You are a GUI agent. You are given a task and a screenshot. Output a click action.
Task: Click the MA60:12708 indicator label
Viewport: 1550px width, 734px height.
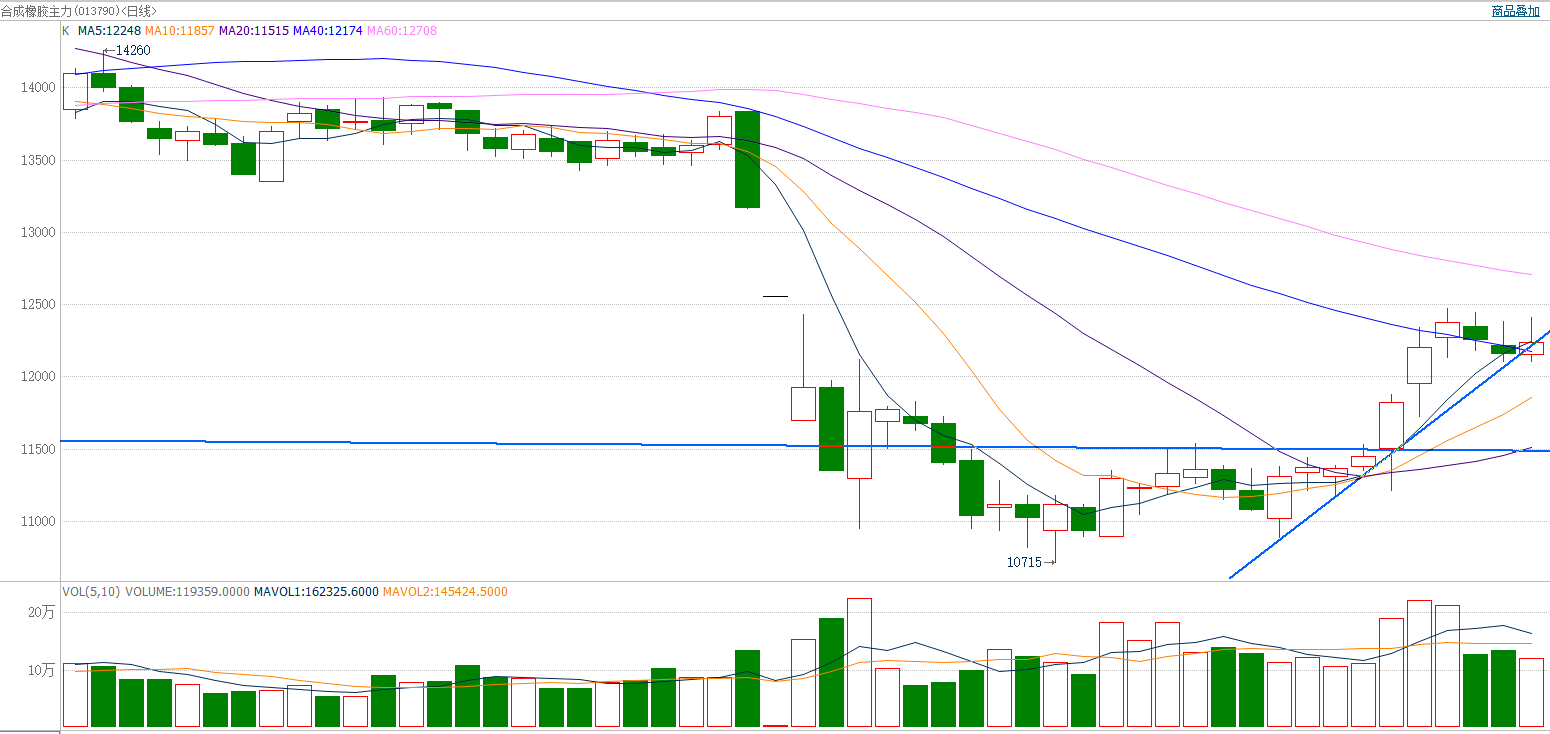(402, 31)
